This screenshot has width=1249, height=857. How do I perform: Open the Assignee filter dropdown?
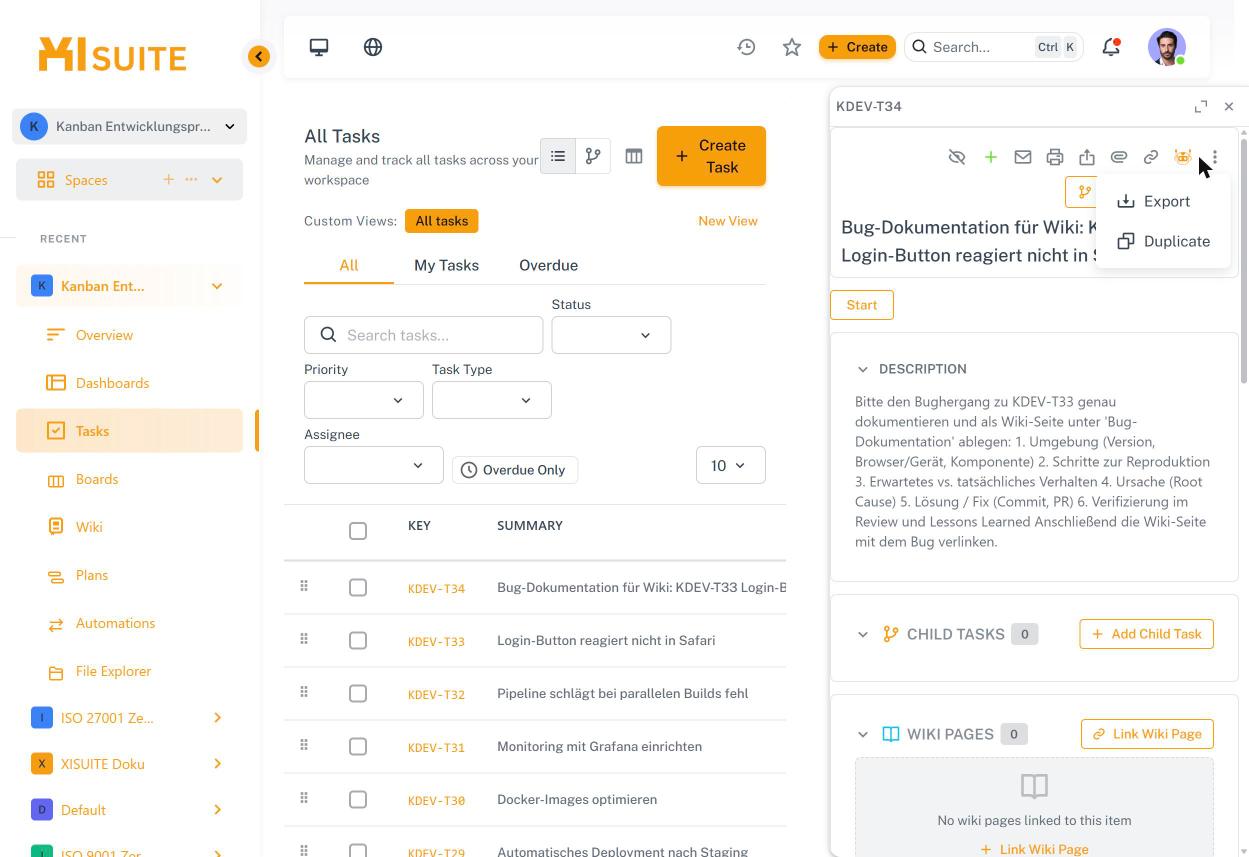click(x=373, y=465)
